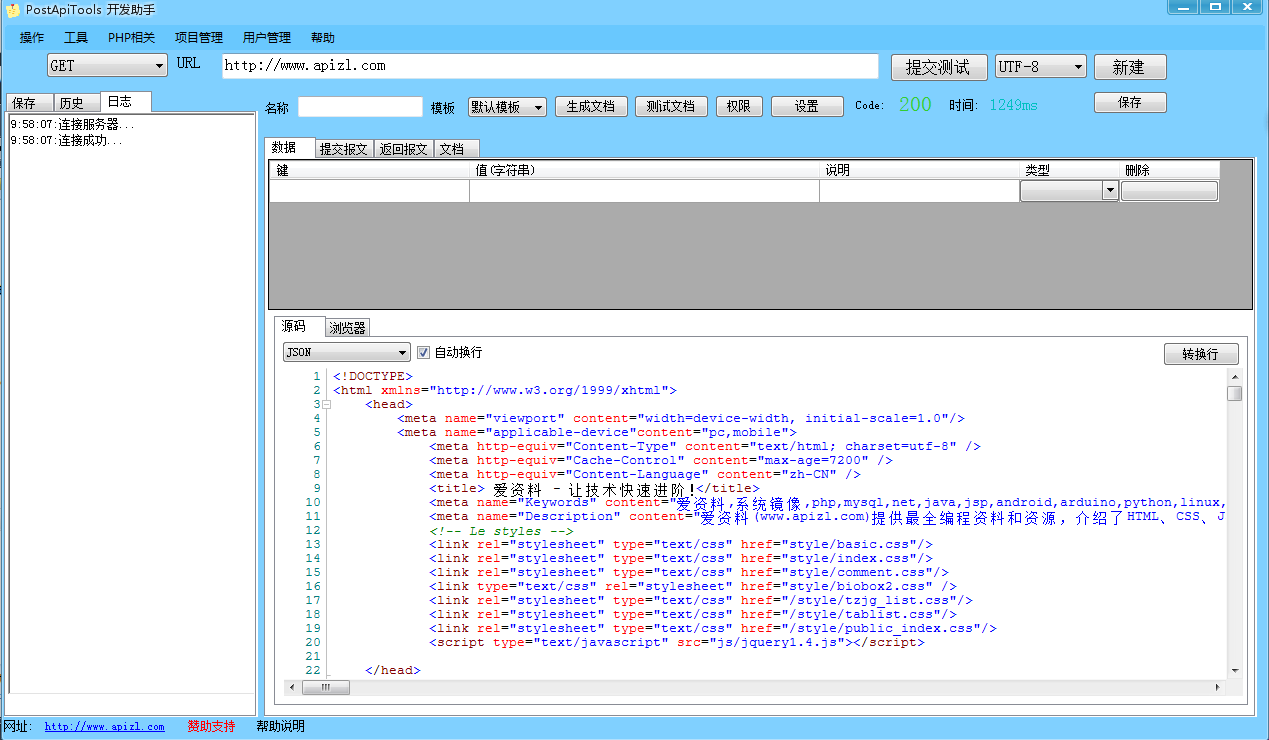The image size is (1269, 740).
Task: Click the empty 说明 cell in grid
Action: point(919,191)
